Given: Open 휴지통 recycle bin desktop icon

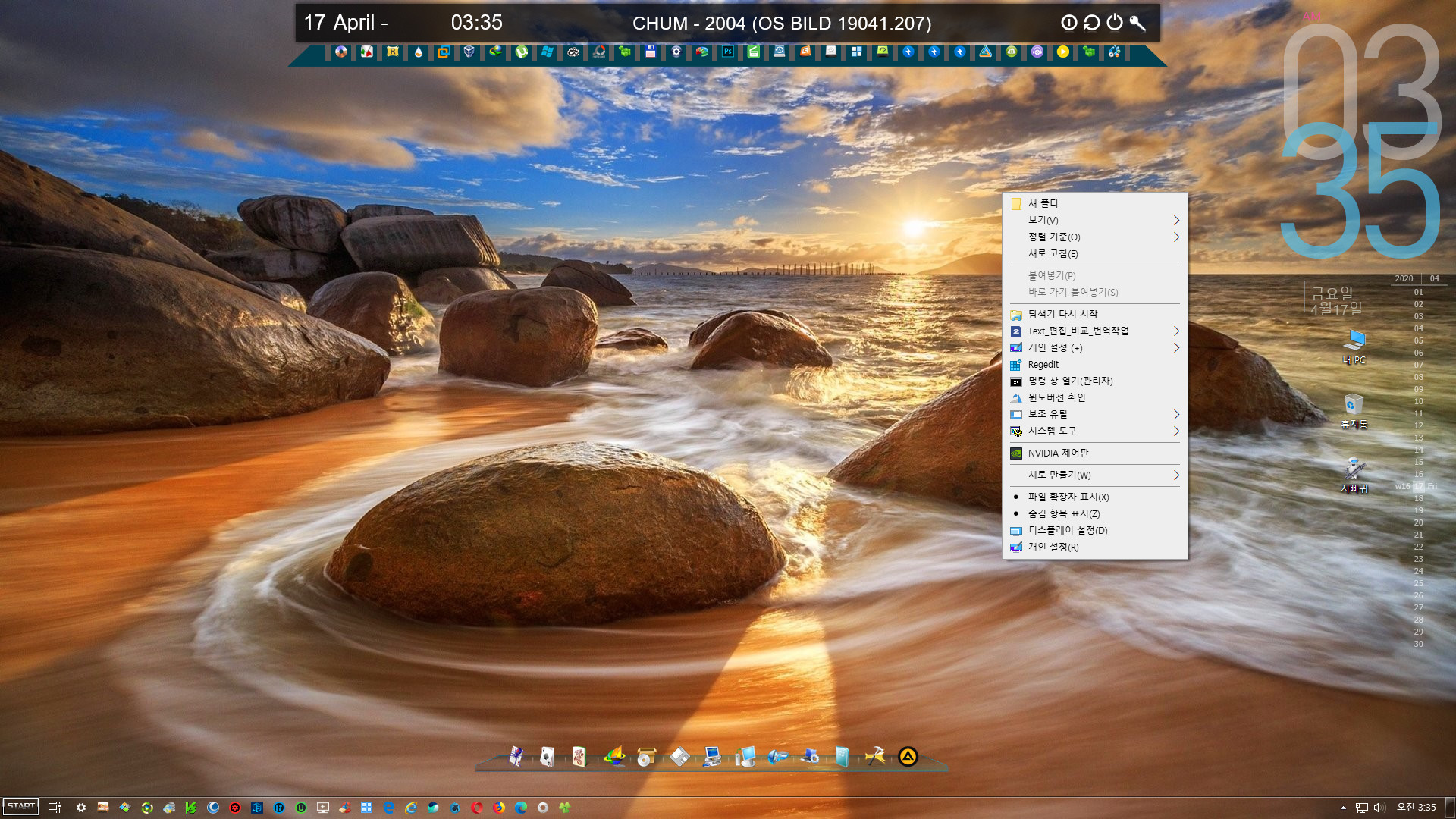Looking at the screenshot, I should pos(1354,411).
